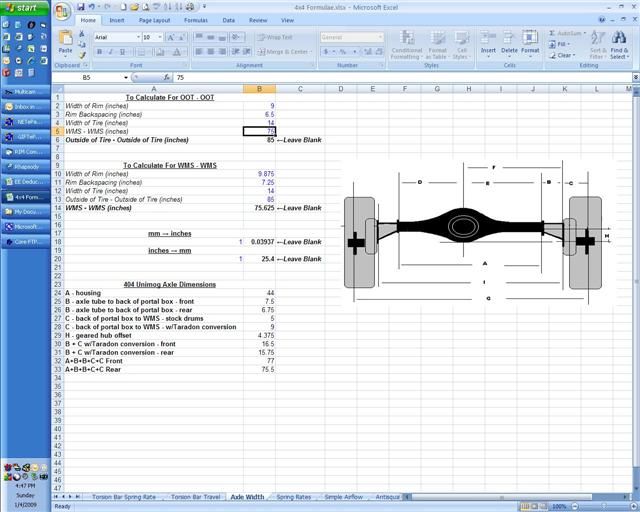
Task: Click the Paste icon in Clipboard group
Action: coord(66,40)
